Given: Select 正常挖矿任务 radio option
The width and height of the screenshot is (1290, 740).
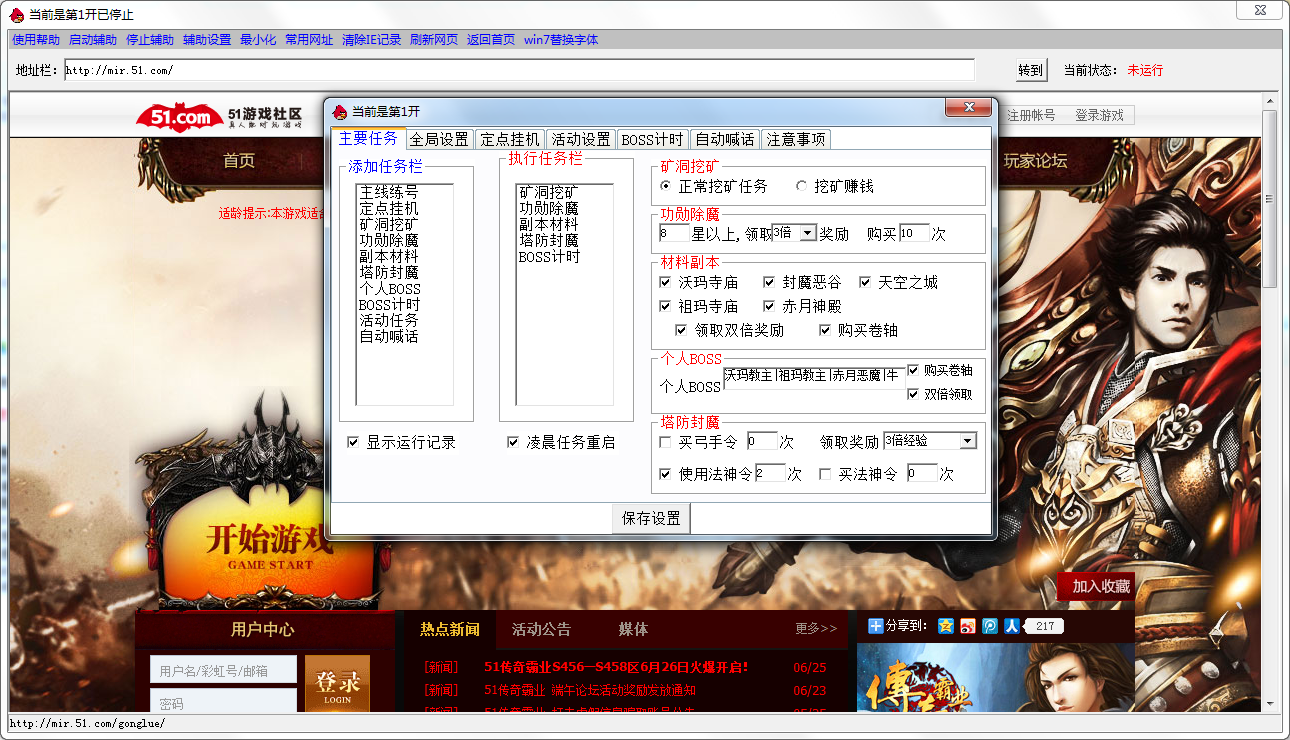Looking at the screenshot, I should [714, 187].
